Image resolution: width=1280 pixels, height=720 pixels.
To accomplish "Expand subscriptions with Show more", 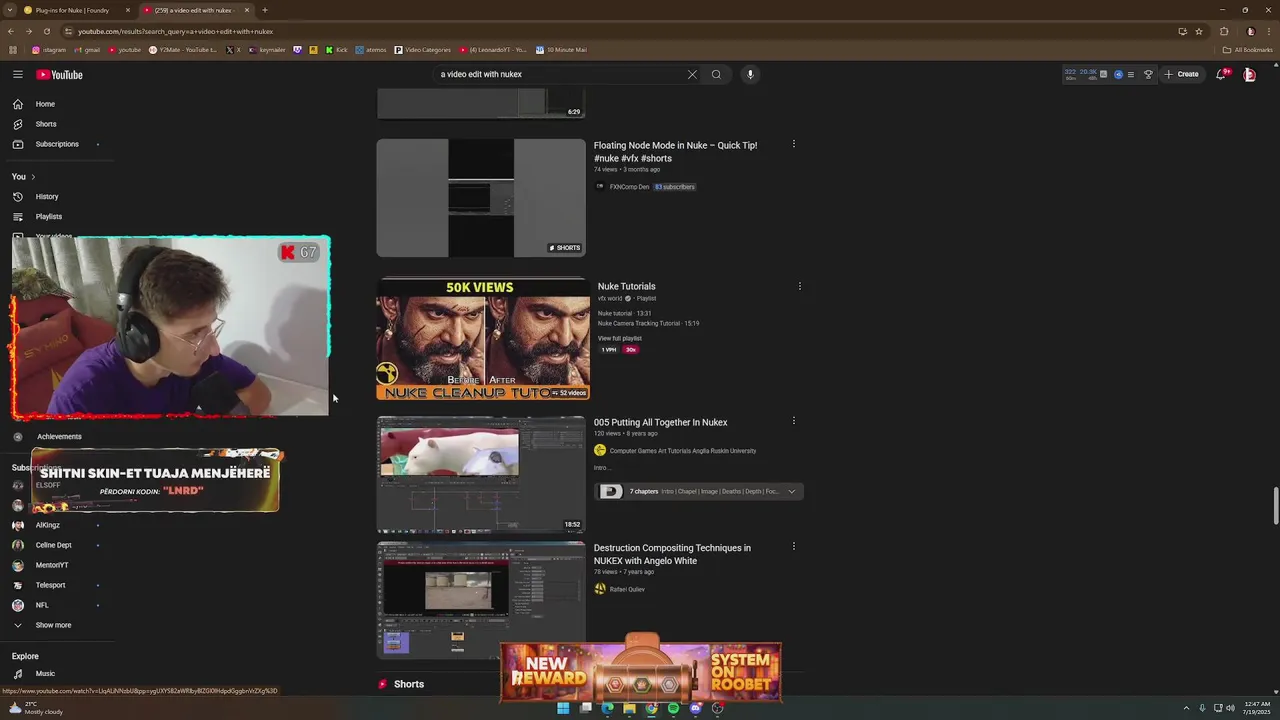I will (x=53, y=625).
